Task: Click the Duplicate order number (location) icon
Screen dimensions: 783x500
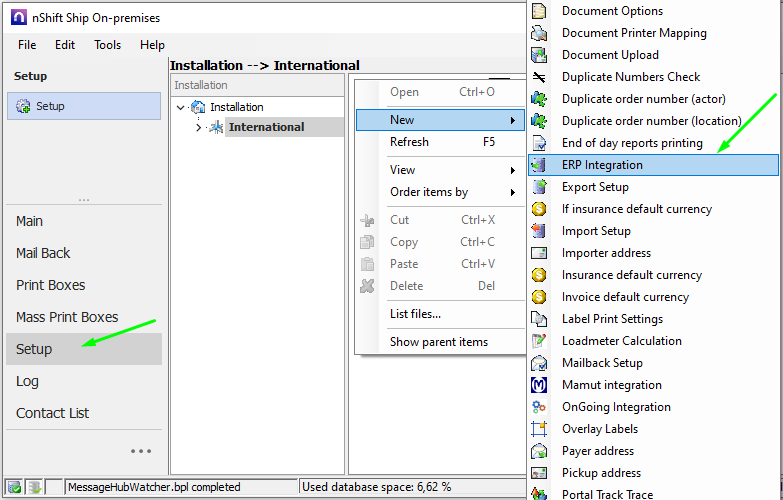Action: (539, 121)
